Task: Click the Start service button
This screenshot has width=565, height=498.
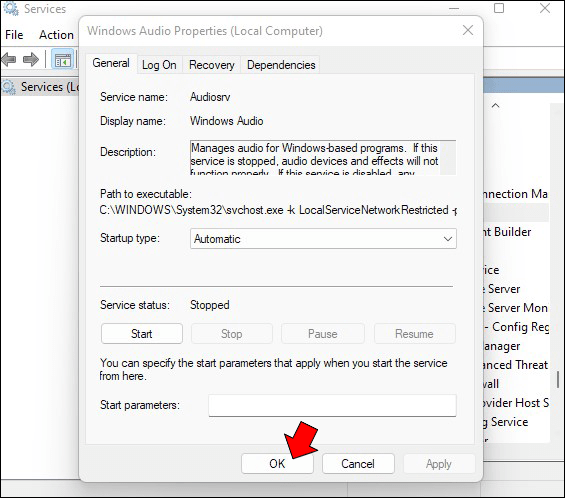Action: [x=142, y=334]
